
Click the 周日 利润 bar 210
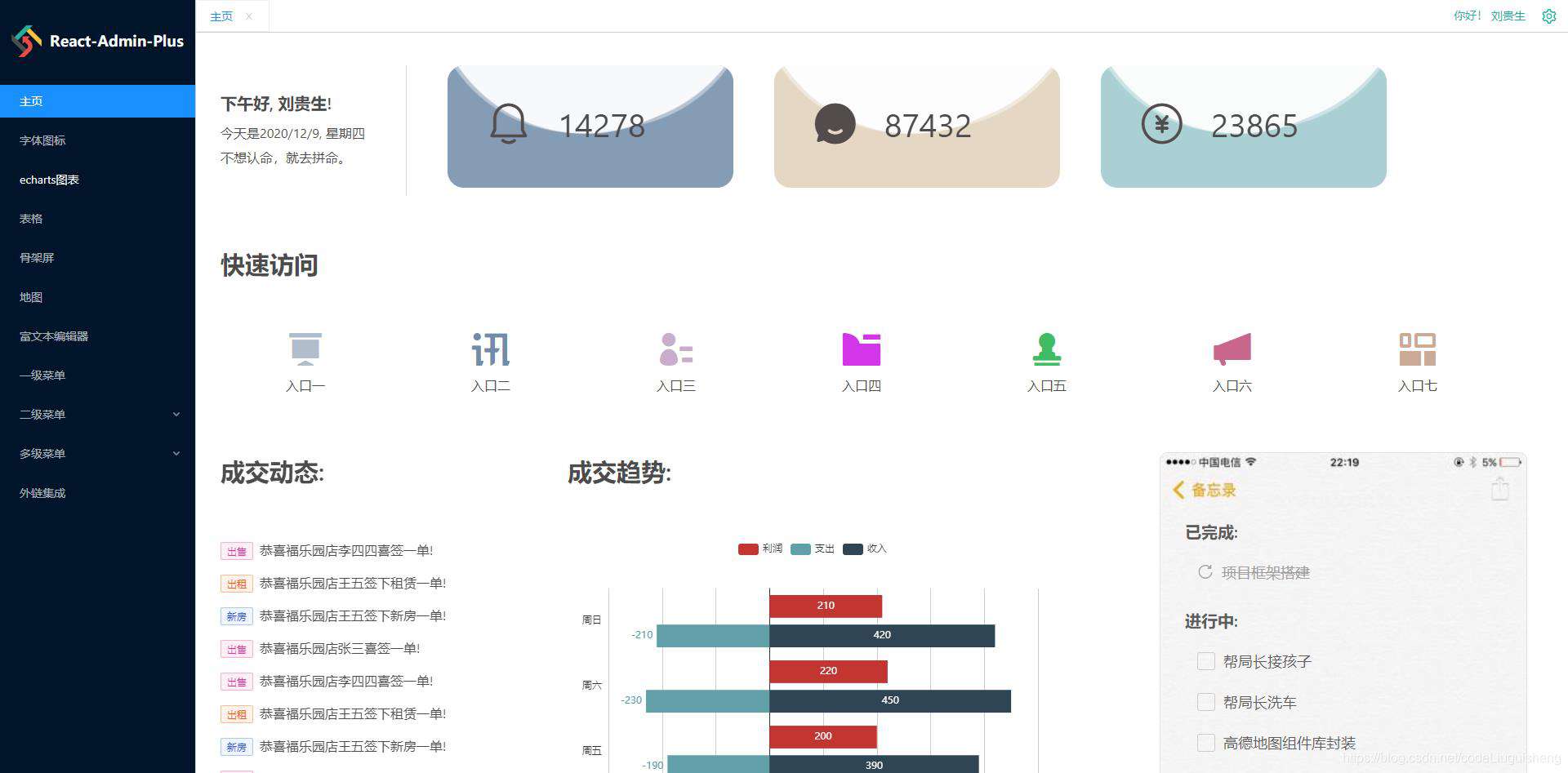tap(826, 606)
